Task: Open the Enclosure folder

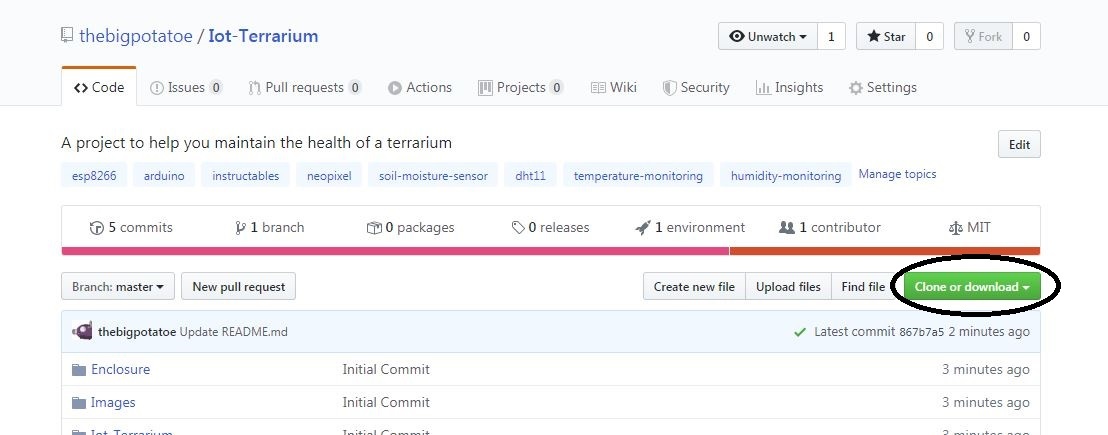Action: click(121, 369)
